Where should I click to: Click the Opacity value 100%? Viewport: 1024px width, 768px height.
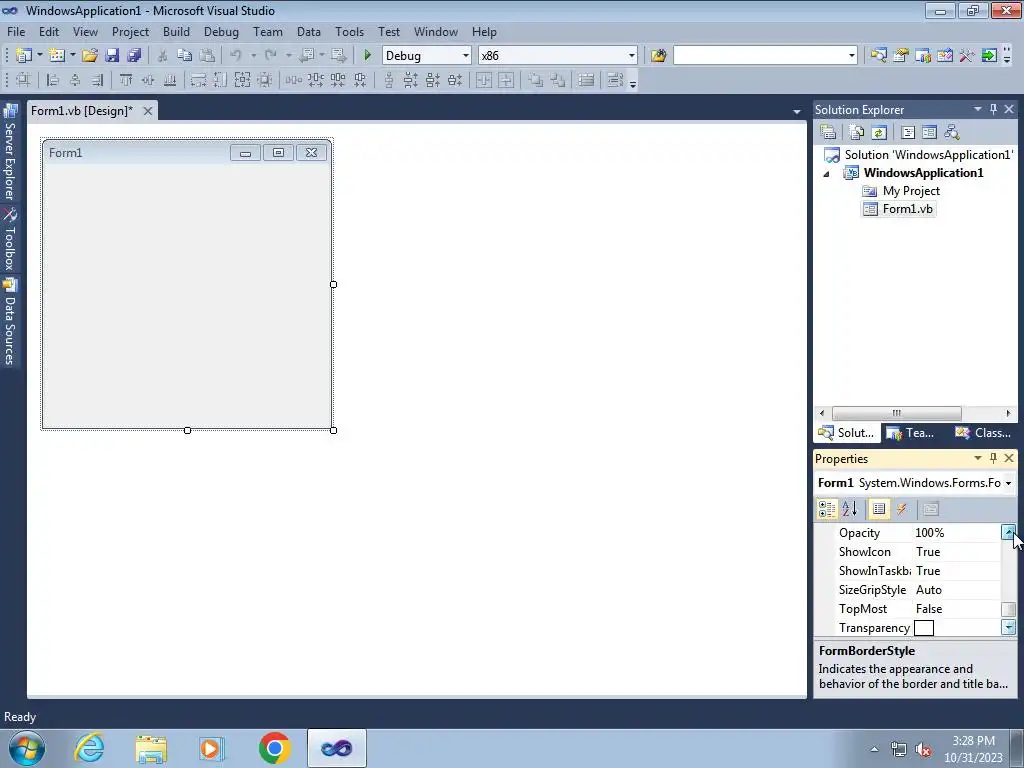coord(930,533)
